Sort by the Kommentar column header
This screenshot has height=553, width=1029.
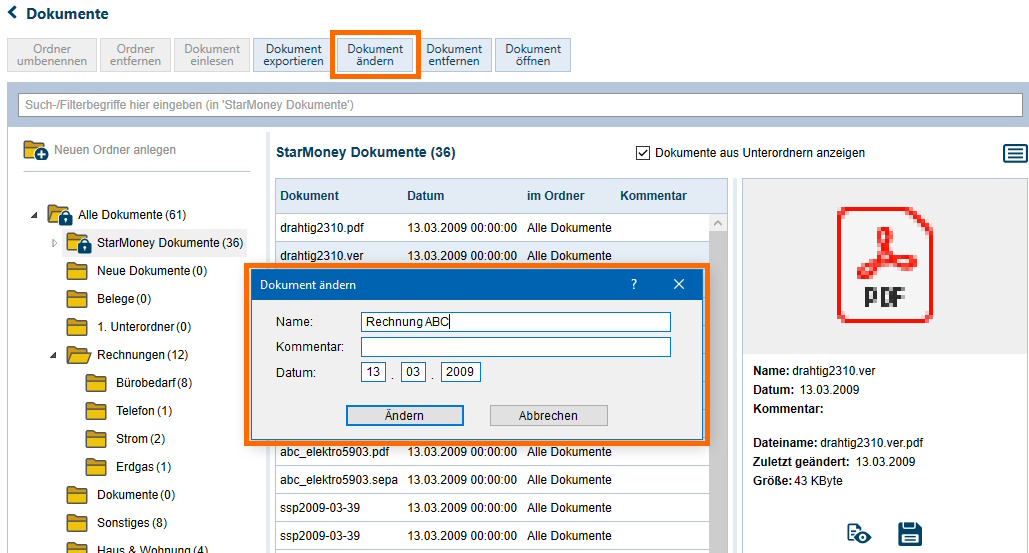coord(653,195)
